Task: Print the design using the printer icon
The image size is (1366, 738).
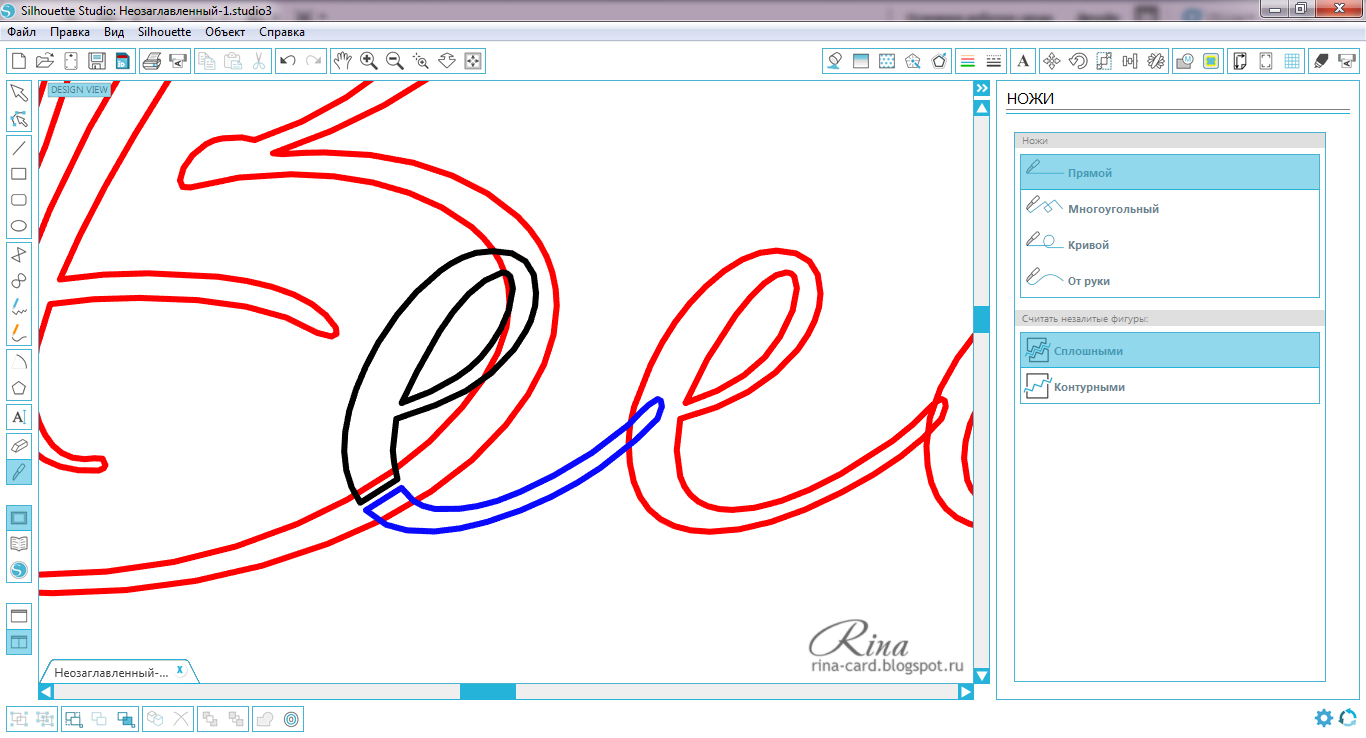Action: [x=152, y=61]
